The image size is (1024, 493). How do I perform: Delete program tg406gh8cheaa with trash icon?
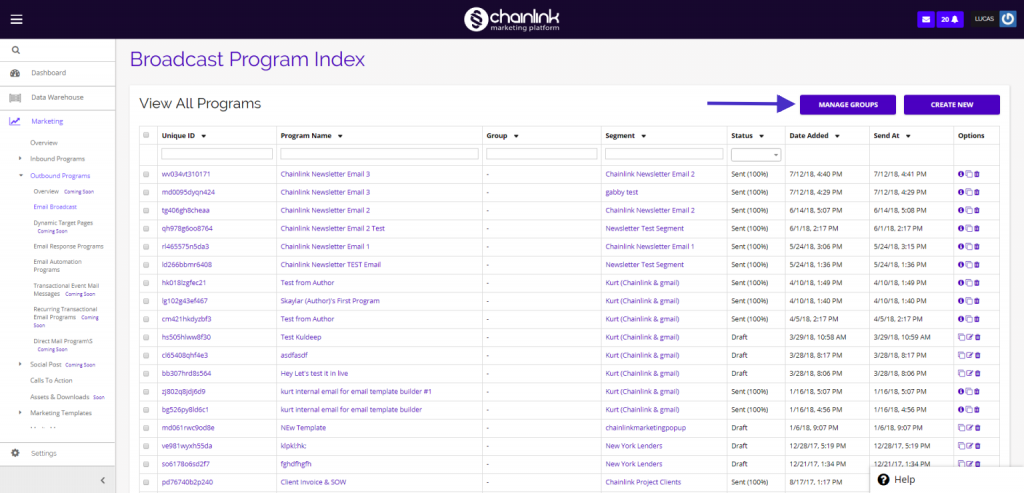coord(978,210)
